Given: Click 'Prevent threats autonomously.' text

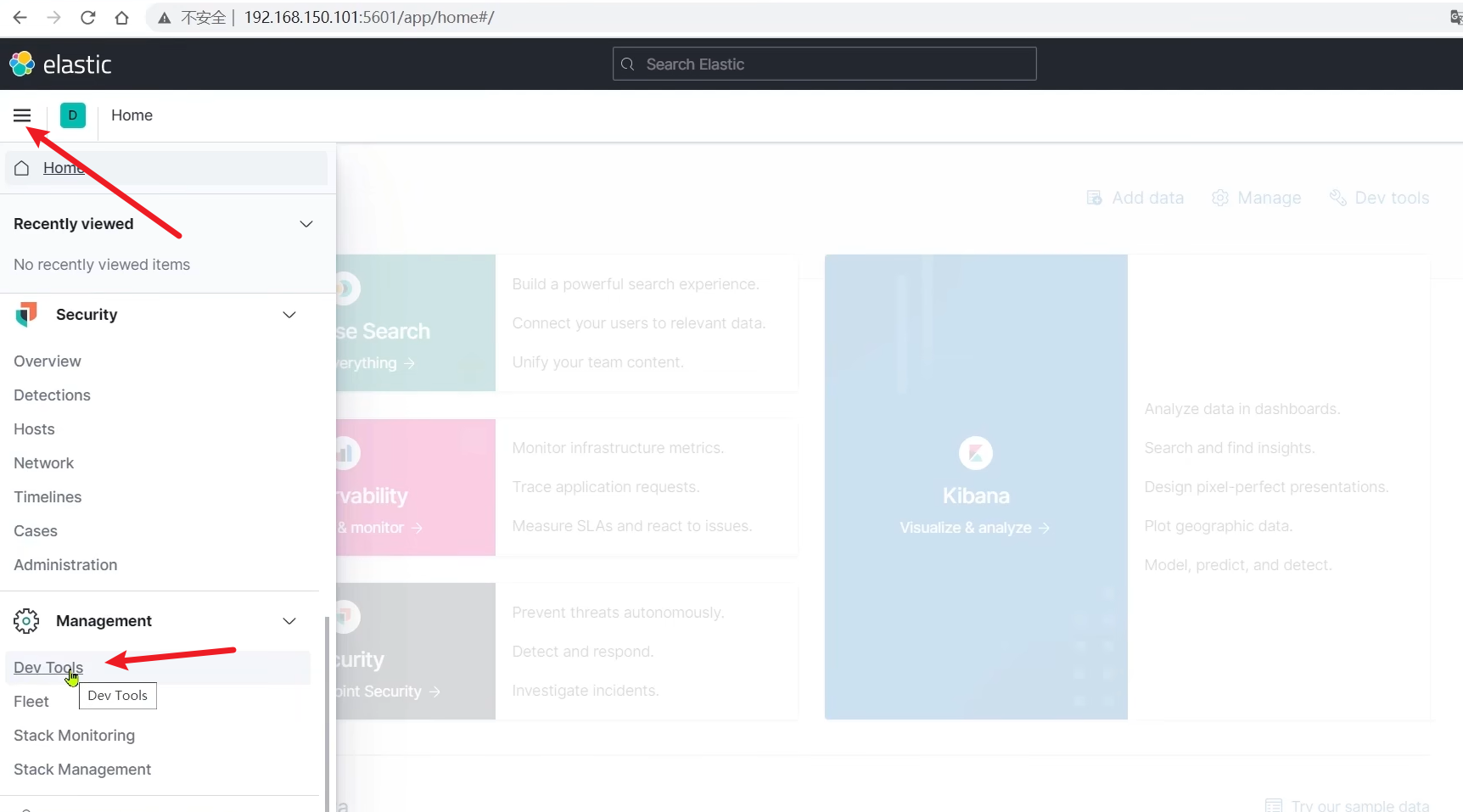Looking at the screenshot, I should (x=618, y=613).
